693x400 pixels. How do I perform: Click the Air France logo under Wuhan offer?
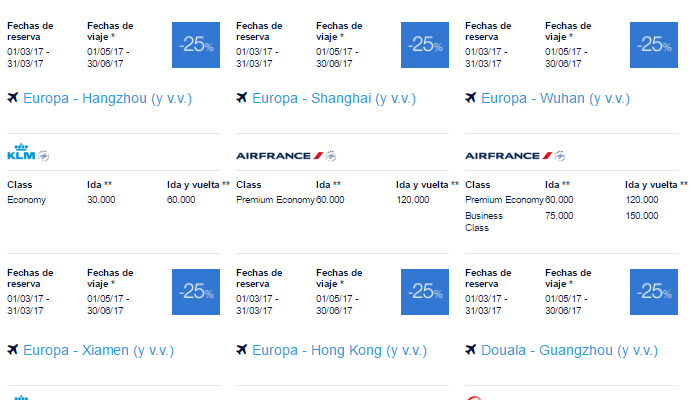pyautogui.click(x=509, y=156)
